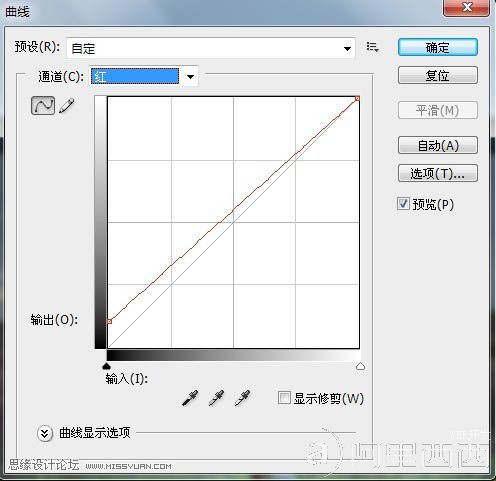The height and width of the screenshot is (481, 496).
Task: Click the 确定 OK button
Action: click(438, 47)
